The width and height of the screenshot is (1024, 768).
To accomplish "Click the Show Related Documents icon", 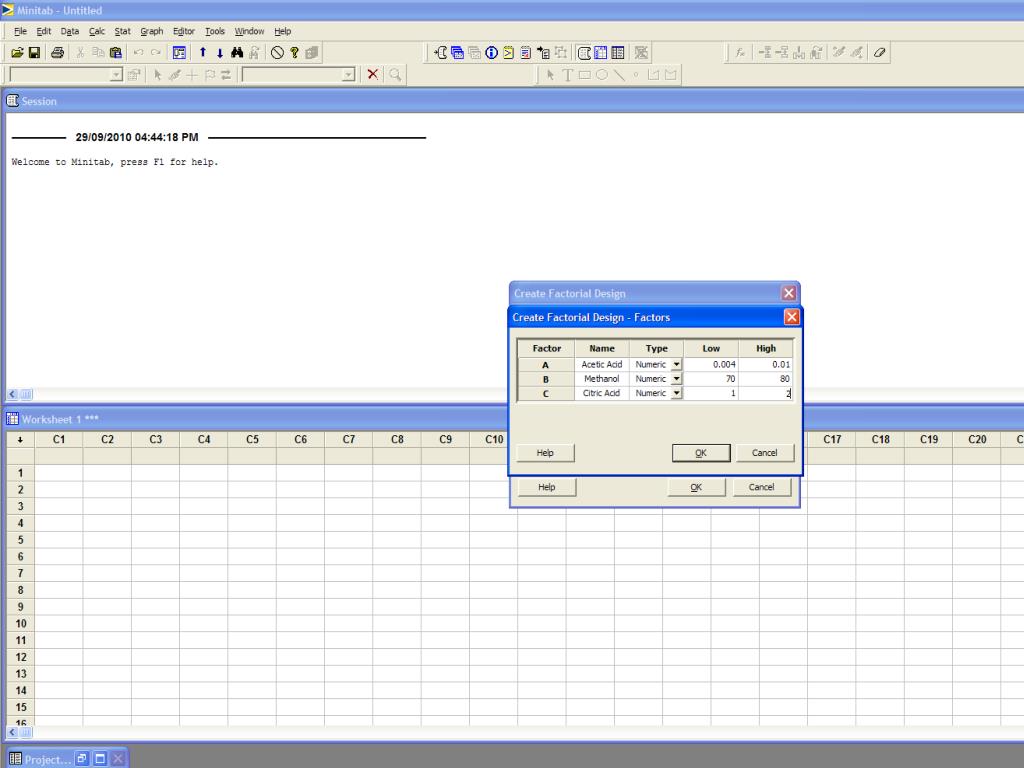I will [x=542, y=53].
